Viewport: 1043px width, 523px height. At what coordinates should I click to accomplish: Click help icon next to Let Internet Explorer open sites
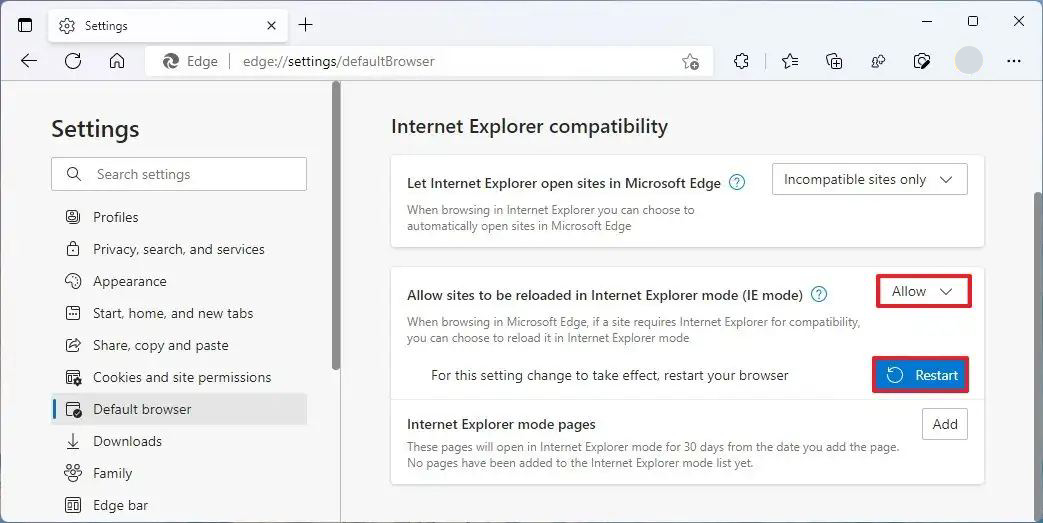point(737,182)
